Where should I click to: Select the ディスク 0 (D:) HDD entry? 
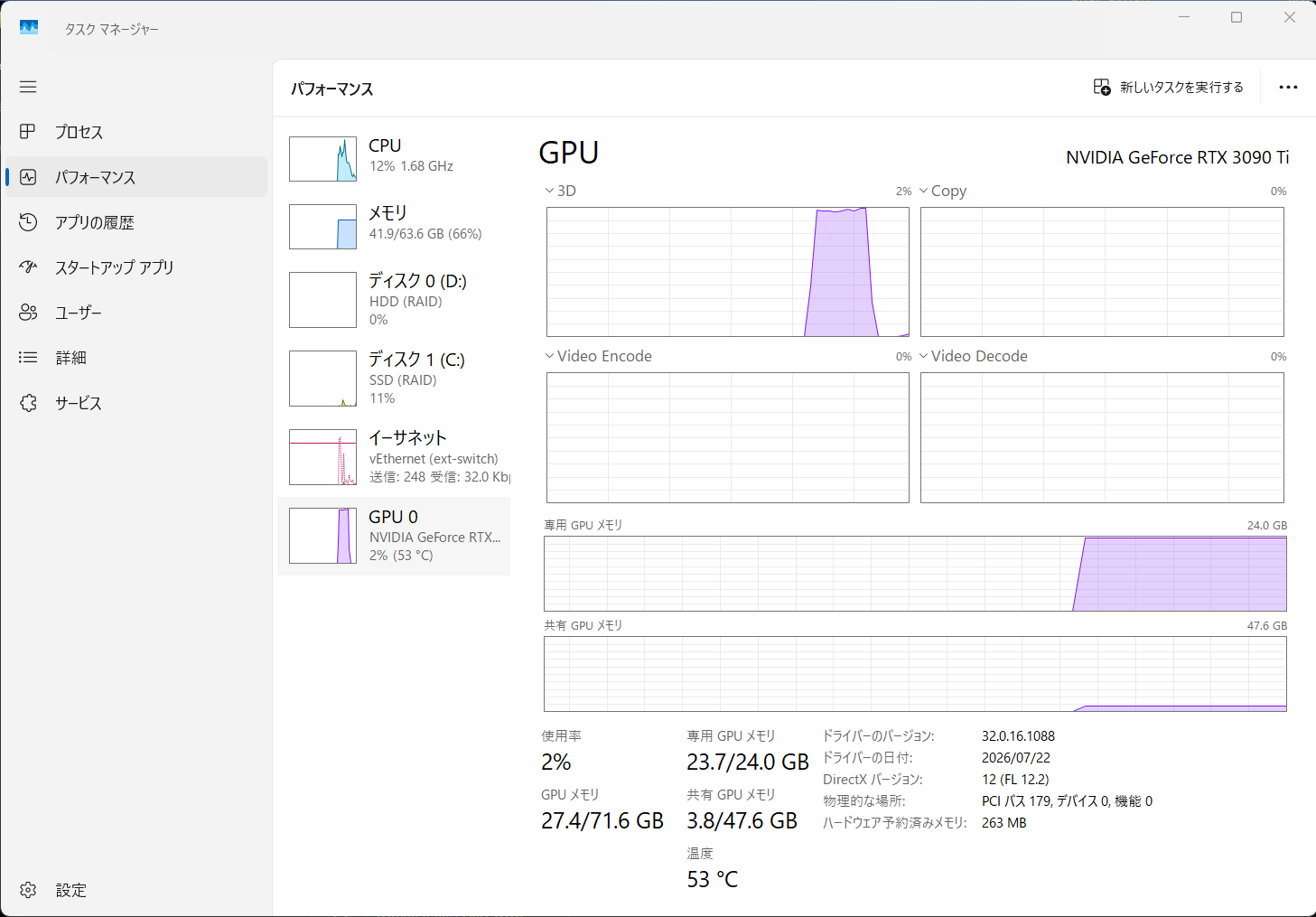coord(394,300)
